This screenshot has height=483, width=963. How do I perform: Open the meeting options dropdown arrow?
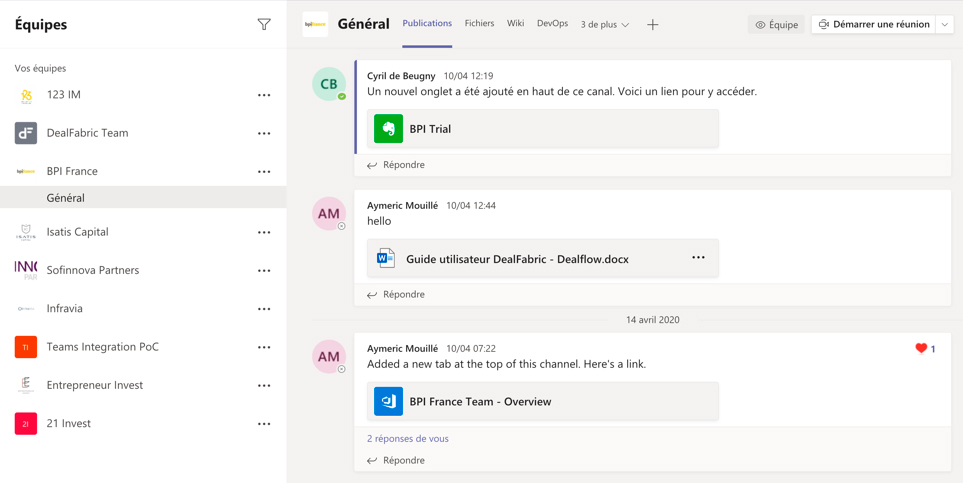pyautogui.click(x=944, y=25)
